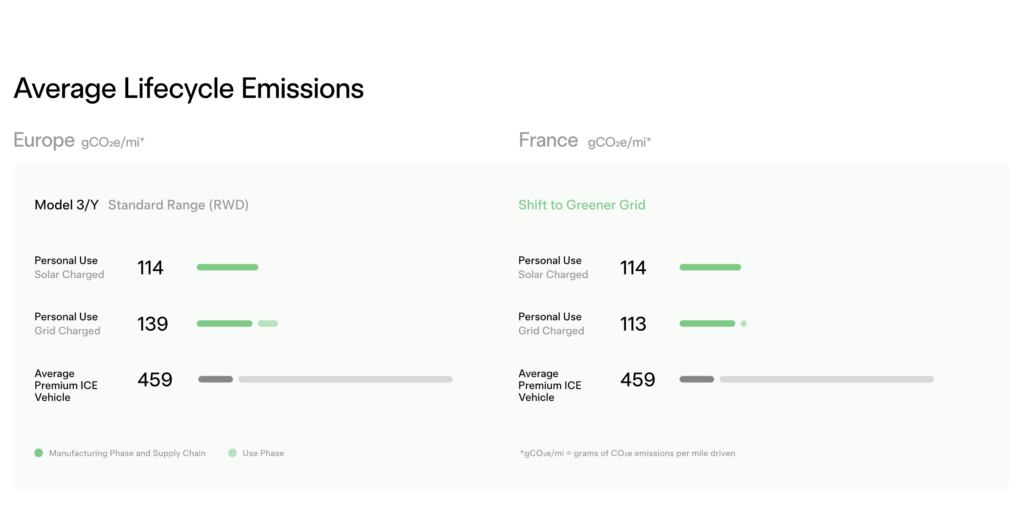Click Europe solar charged green bar

227,267
